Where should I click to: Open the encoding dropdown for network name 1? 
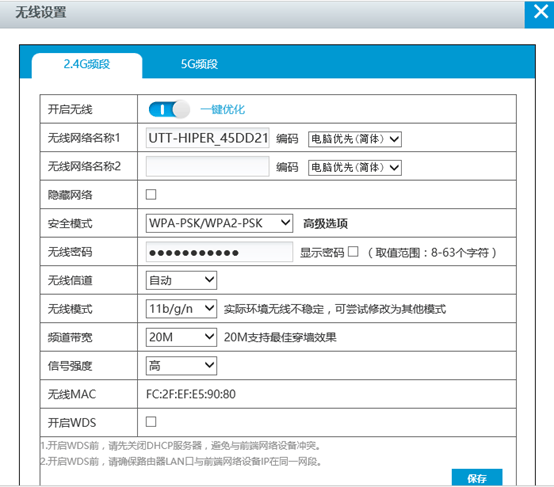coord(355,139)
